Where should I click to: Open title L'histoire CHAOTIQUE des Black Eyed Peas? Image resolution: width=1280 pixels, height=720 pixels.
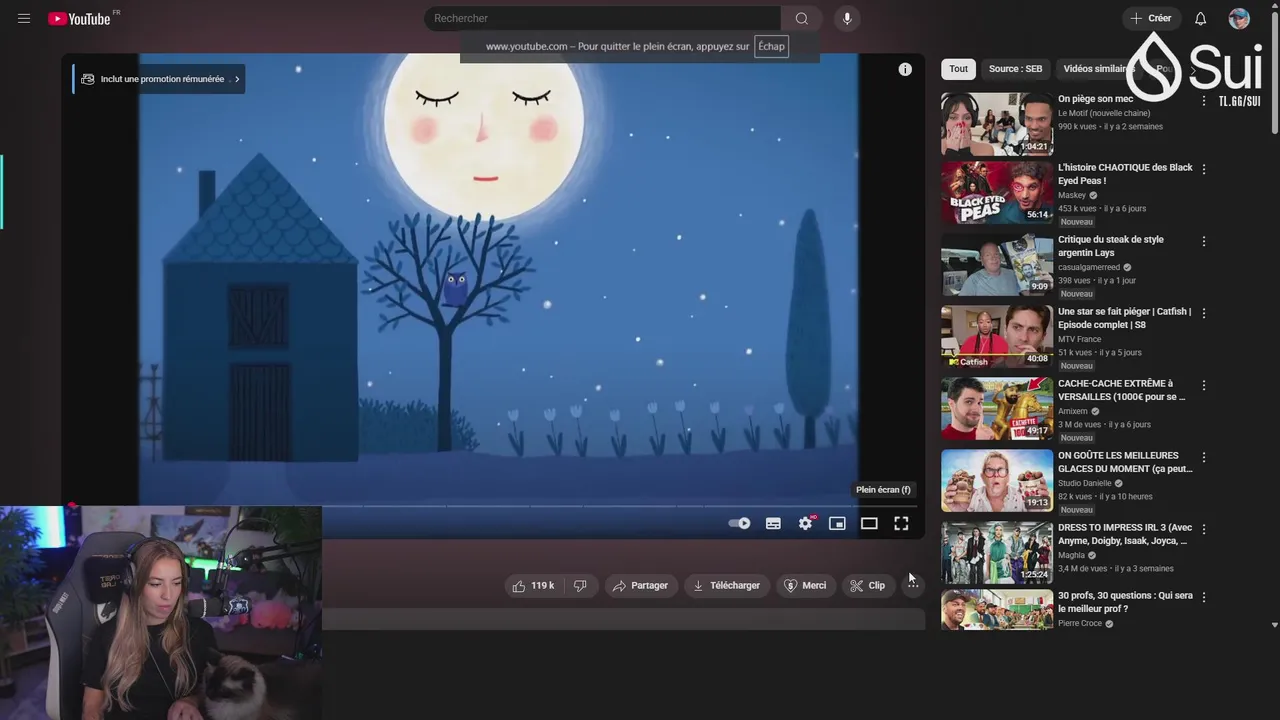1125,174
